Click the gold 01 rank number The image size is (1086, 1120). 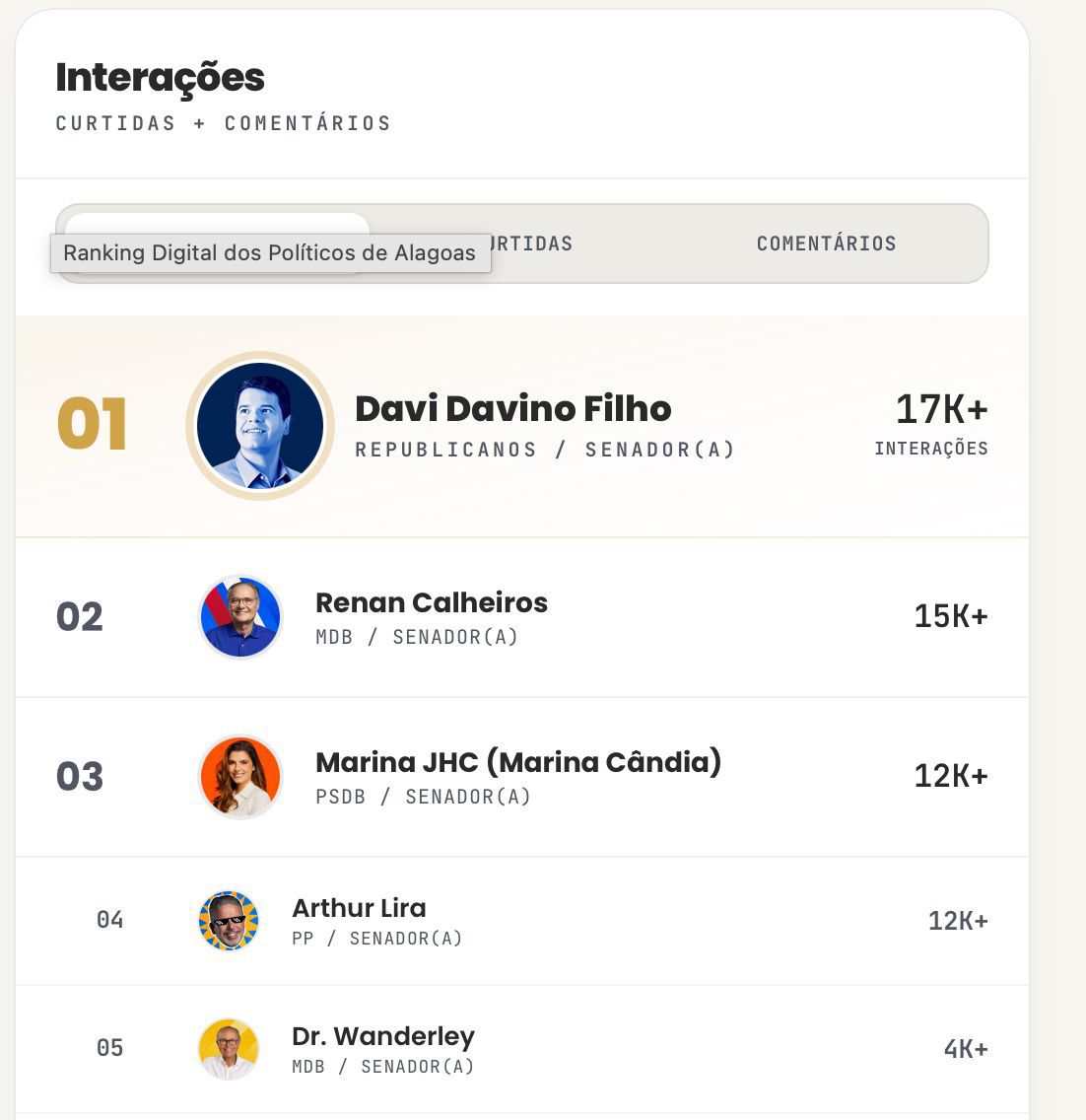click(x=92, y=424)
